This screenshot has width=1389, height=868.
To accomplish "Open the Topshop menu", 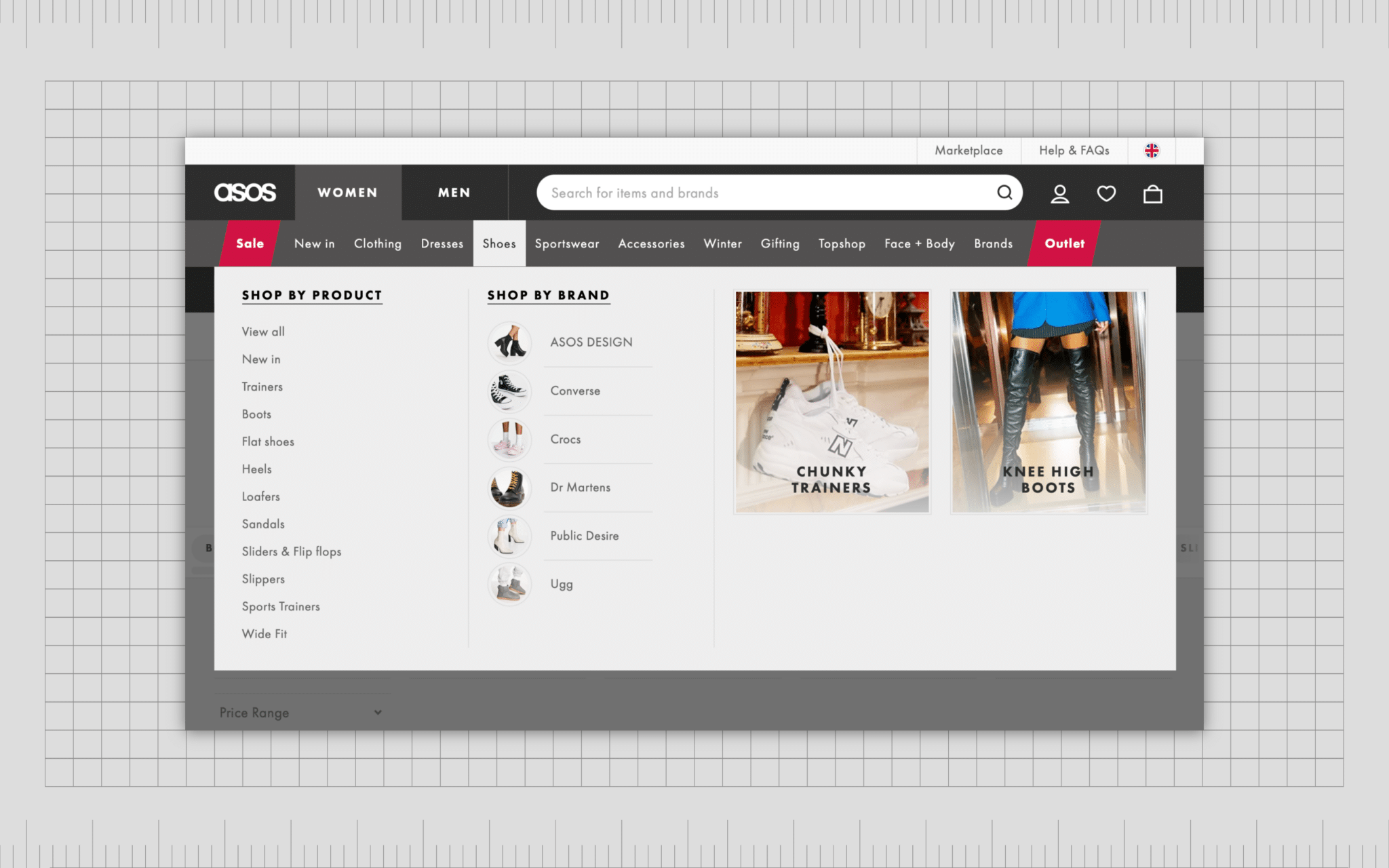I will tap(842, 243).
